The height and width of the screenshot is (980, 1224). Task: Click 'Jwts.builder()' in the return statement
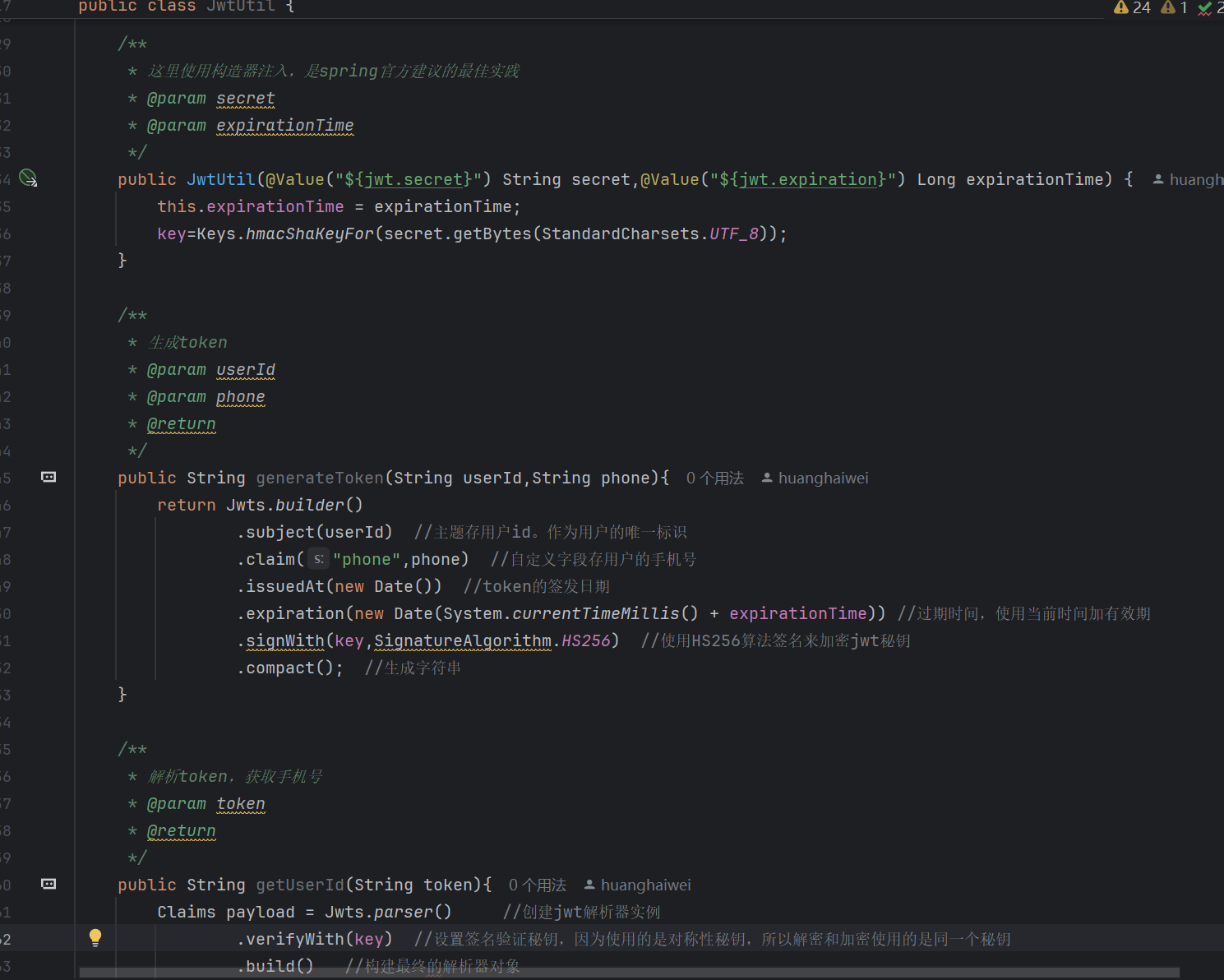295,505
